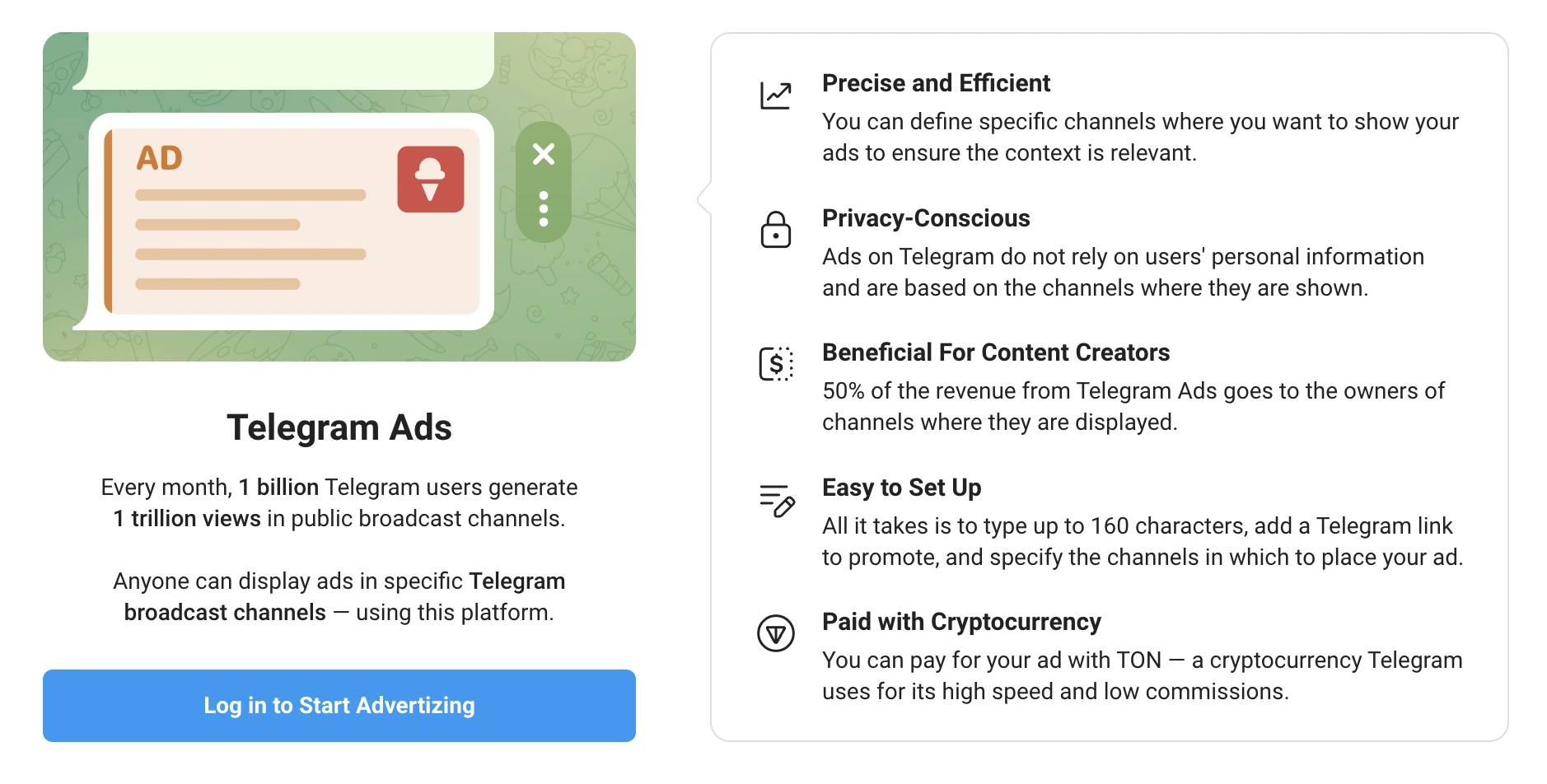Click the Precise and Efficient heading

[x=936, y=83]
